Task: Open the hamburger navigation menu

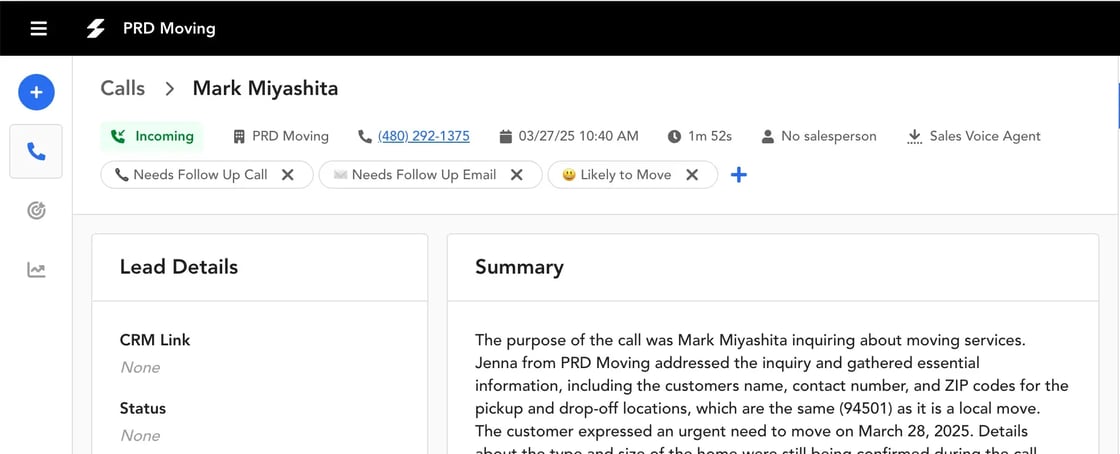Action: pyautogui.click(x=39, y=29)
